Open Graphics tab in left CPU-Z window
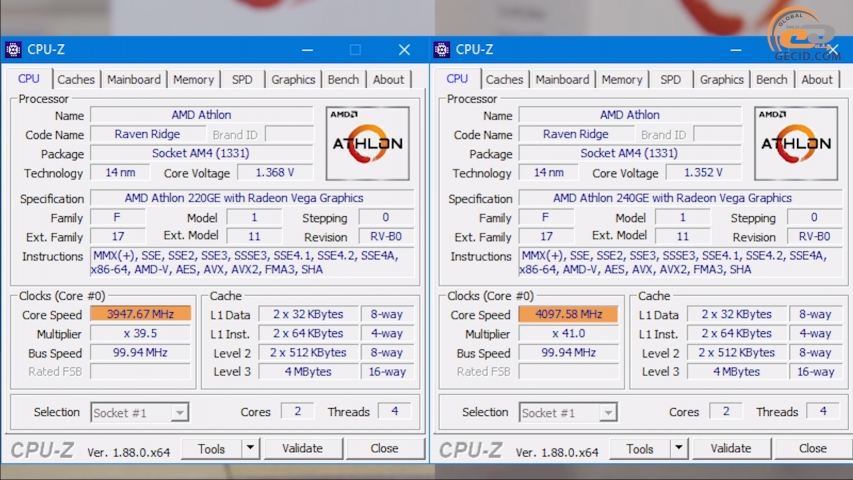The height and width of the screenshot is (480, 853). pos(293,79)
